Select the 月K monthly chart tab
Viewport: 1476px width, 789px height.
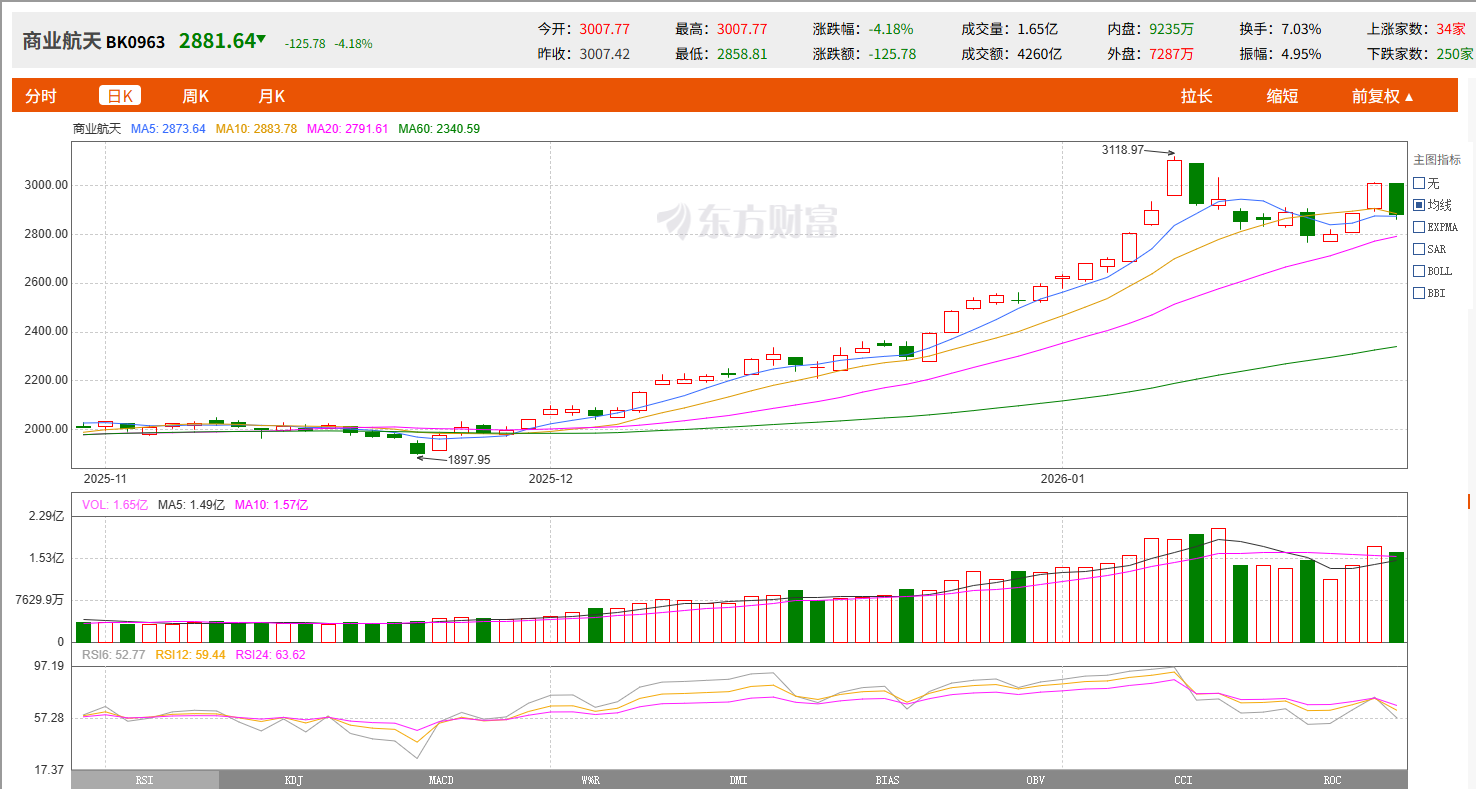tap(271, 96)
